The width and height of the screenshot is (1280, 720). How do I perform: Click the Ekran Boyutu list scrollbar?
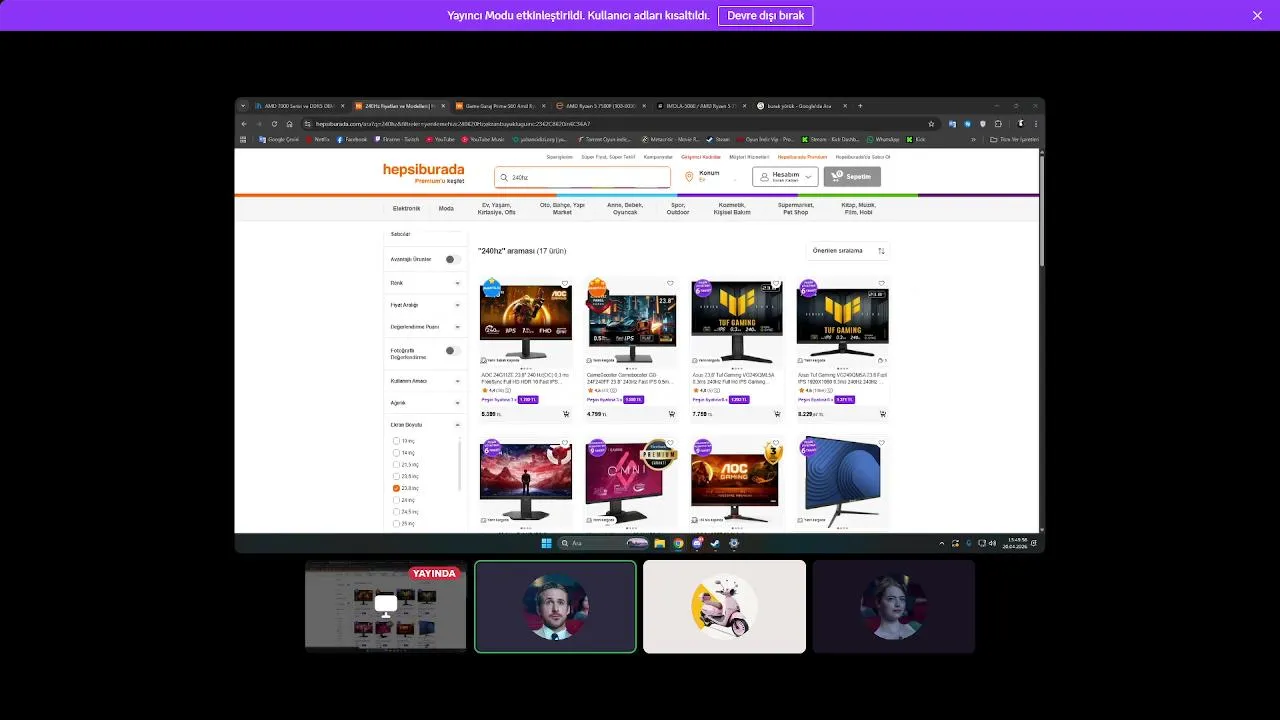[x=460, y=466]
